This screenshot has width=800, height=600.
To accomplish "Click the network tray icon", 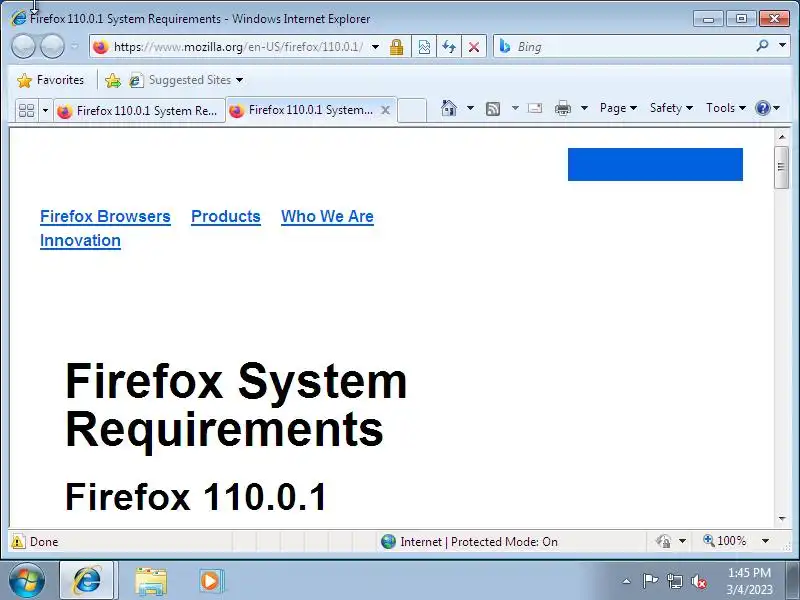I will pyautogui.click(x=674, y=581).
